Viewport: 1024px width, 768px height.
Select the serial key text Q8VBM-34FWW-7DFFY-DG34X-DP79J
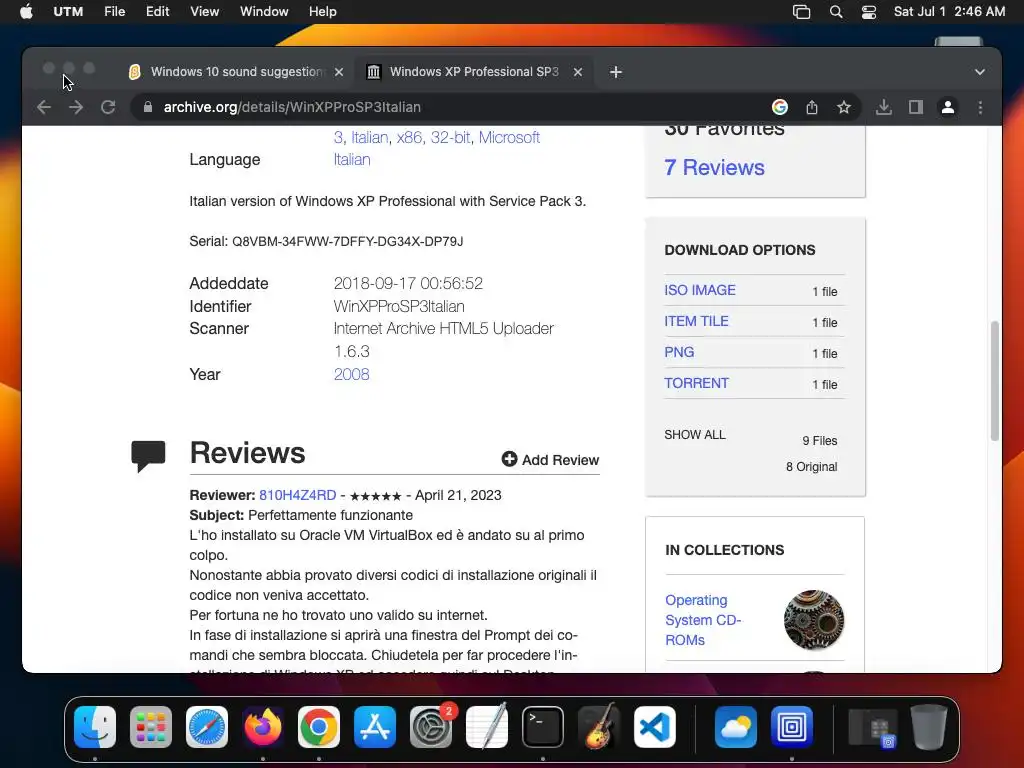point(347,241)
